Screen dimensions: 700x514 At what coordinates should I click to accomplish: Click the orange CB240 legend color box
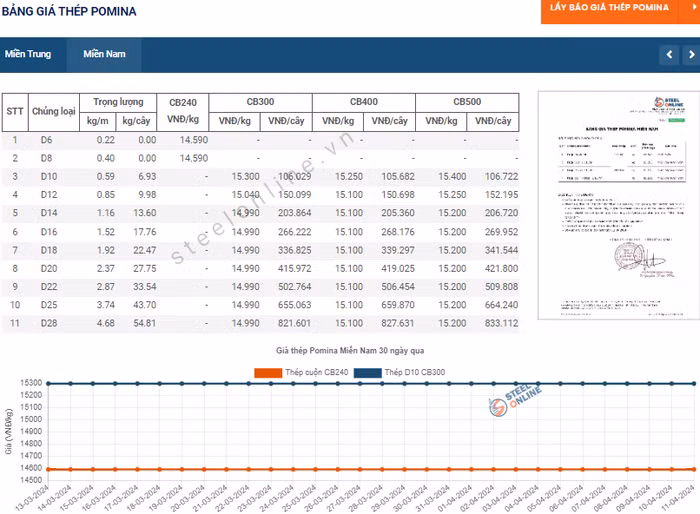pos(268,372)
